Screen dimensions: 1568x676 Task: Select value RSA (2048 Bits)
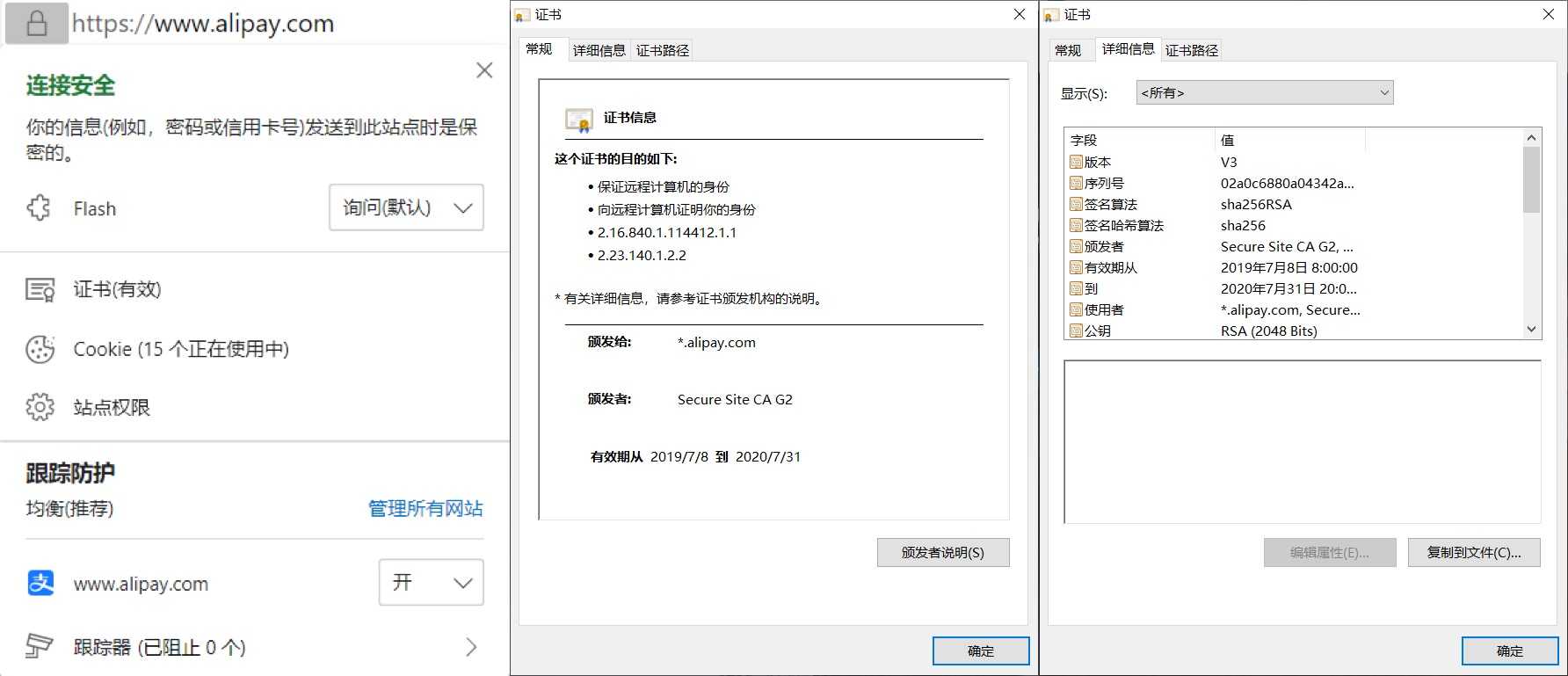tap(1268, 331)
